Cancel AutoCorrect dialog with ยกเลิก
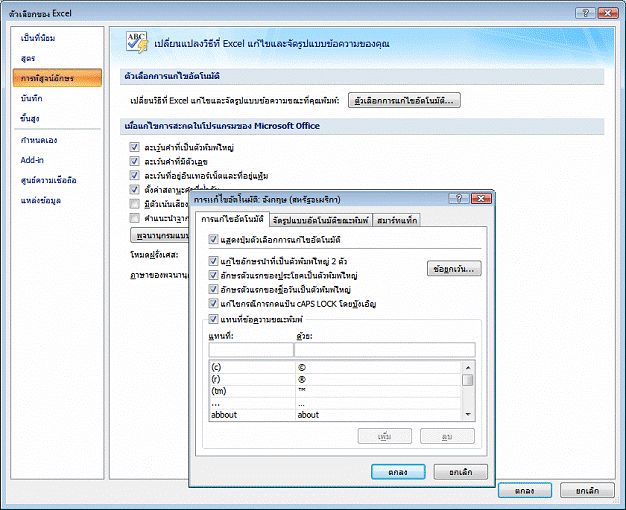The image size is (626, 510). pyautogui.click(x=460, y=472)
